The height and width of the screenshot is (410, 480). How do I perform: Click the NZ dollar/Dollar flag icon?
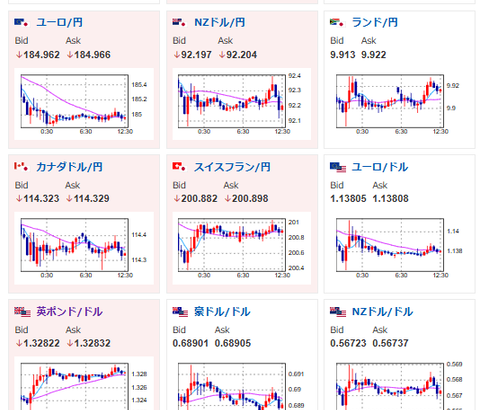[338, 312]
